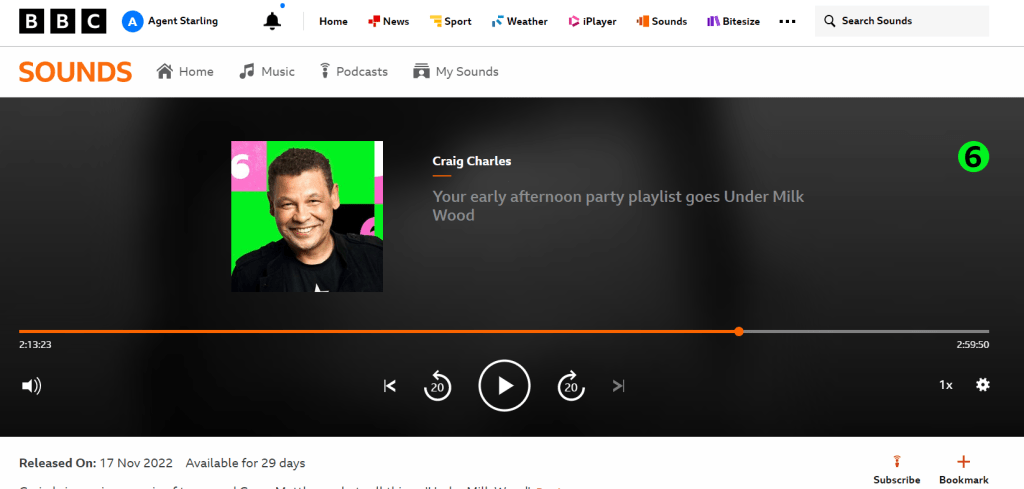
Task: Click the Radio 6 Music logo
Action: [x=973, y=157]
